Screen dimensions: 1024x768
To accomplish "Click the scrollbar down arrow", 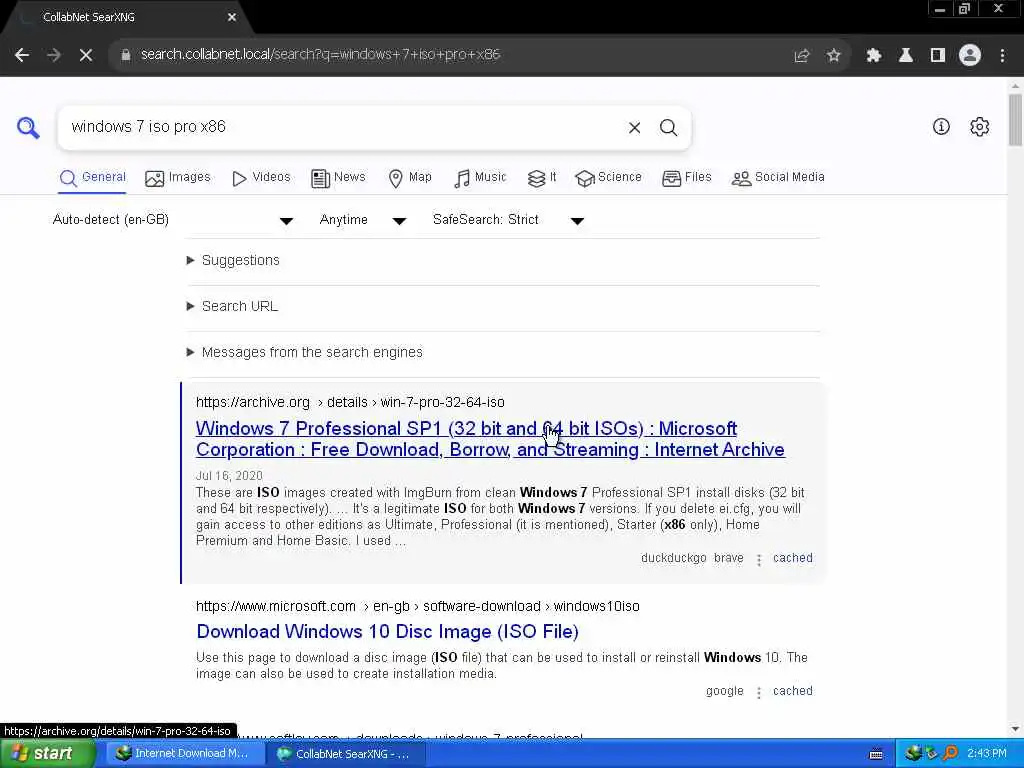I will pyautogui.click(x=1015, y=729).
